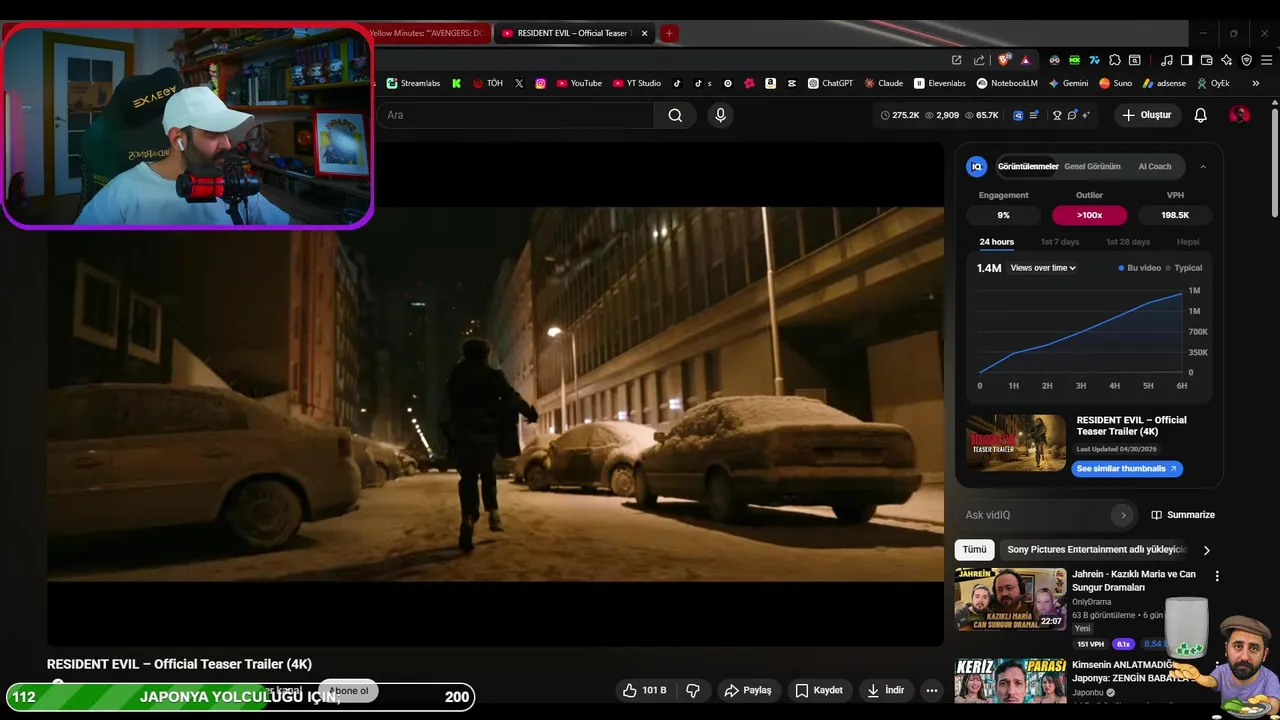Screen dimensions: 1280x720
Task: Select 1st 7 days time range
Action: click(x=1060, y=242)
